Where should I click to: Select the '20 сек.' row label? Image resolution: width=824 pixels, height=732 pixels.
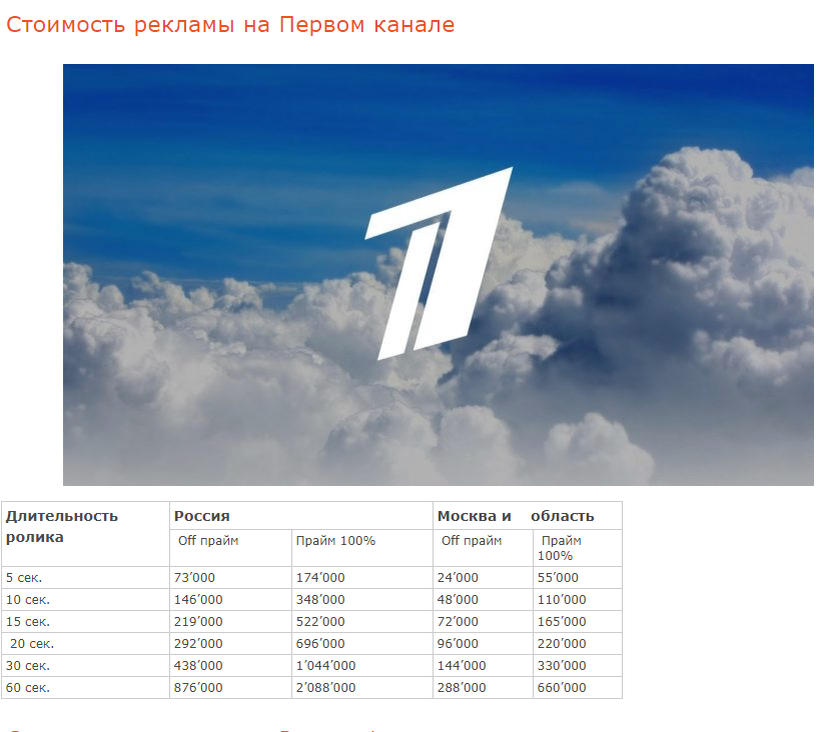(x=32, y=644)
